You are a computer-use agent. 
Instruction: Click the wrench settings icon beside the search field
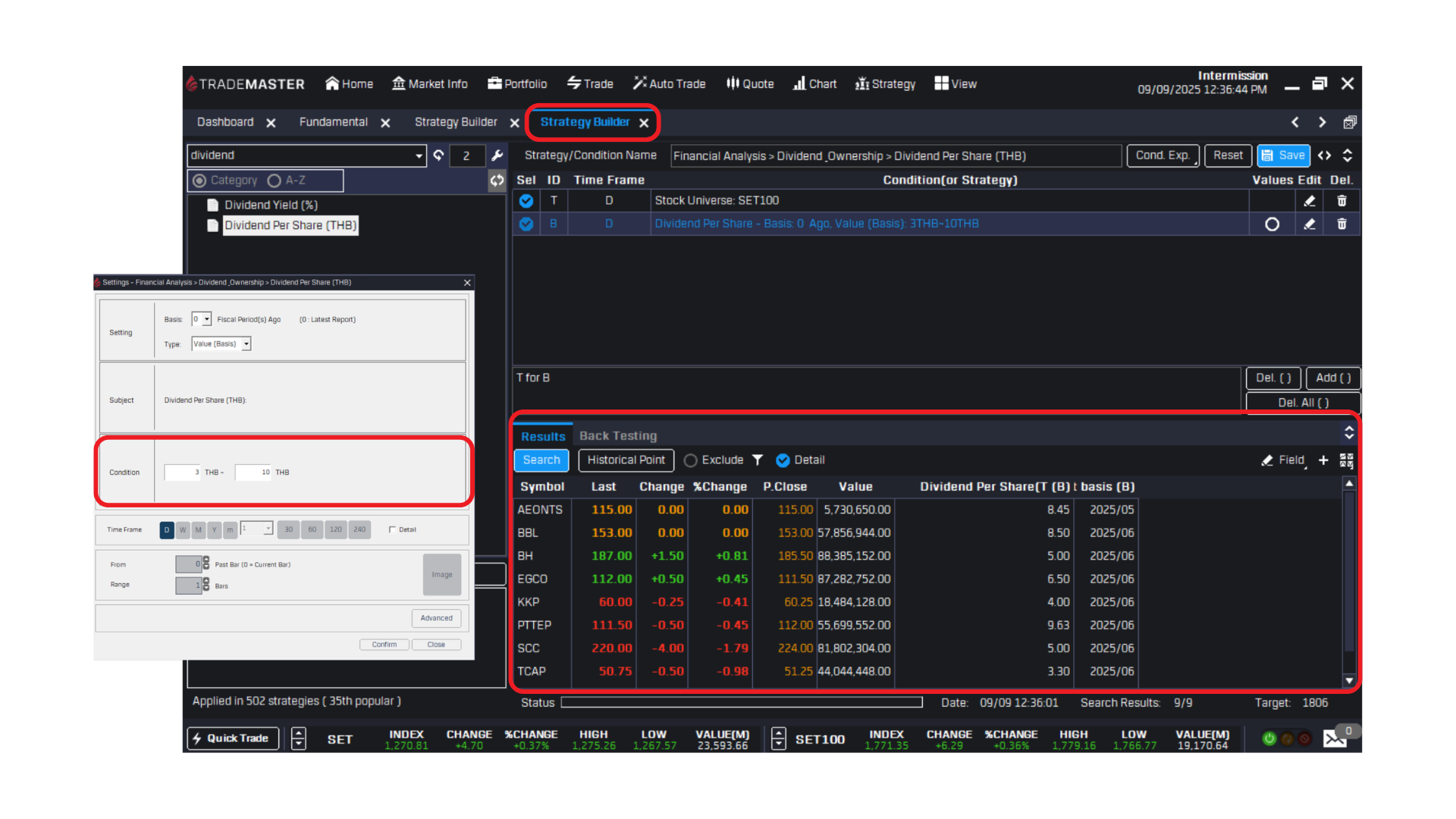pos(497,155)
